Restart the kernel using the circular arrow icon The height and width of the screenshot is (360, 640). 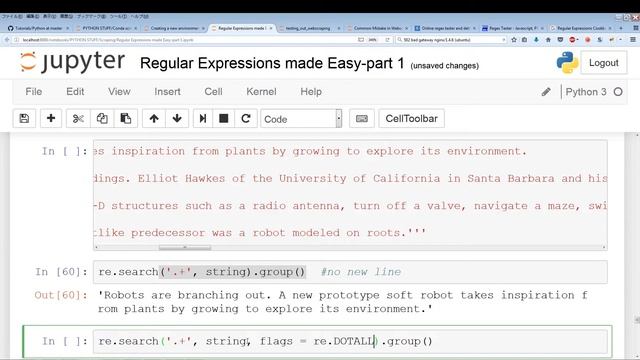246,119
